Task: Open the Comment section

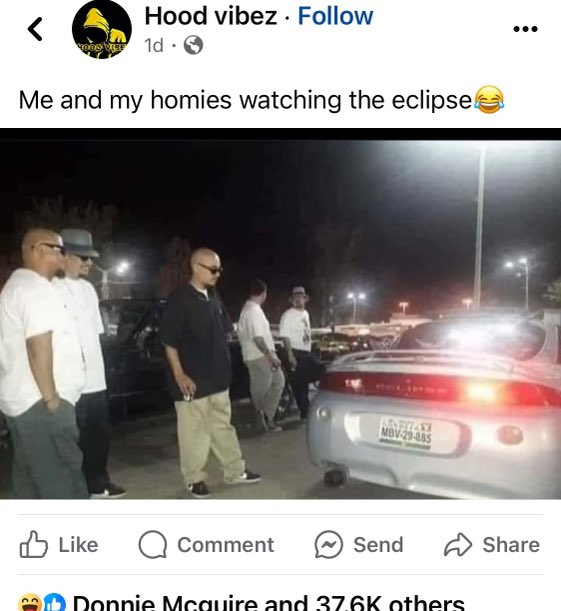Action: coord(206,544)
